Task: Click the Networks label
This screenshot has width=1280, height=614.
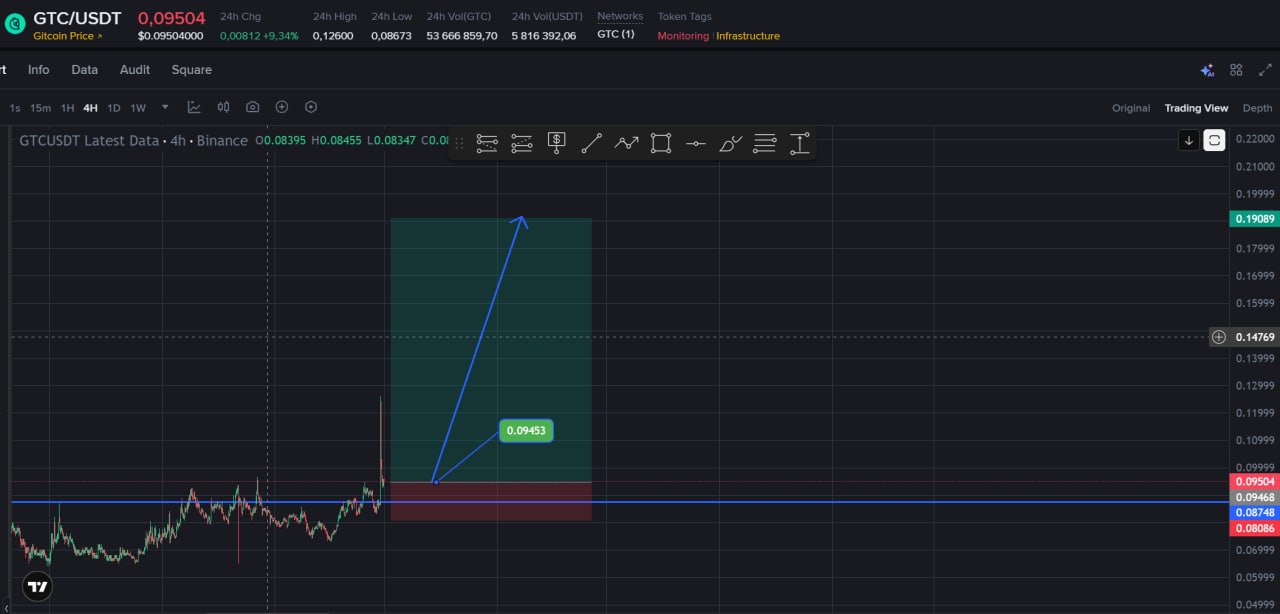Action: point(620,16)
